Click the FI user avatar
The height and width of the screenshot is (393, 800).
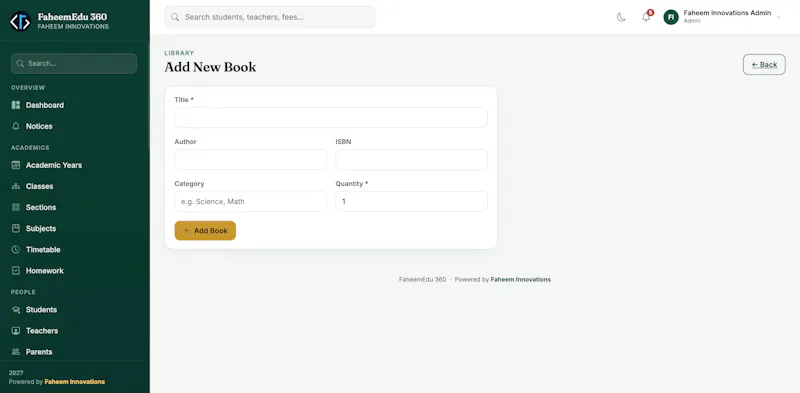[x=671, y=17]
